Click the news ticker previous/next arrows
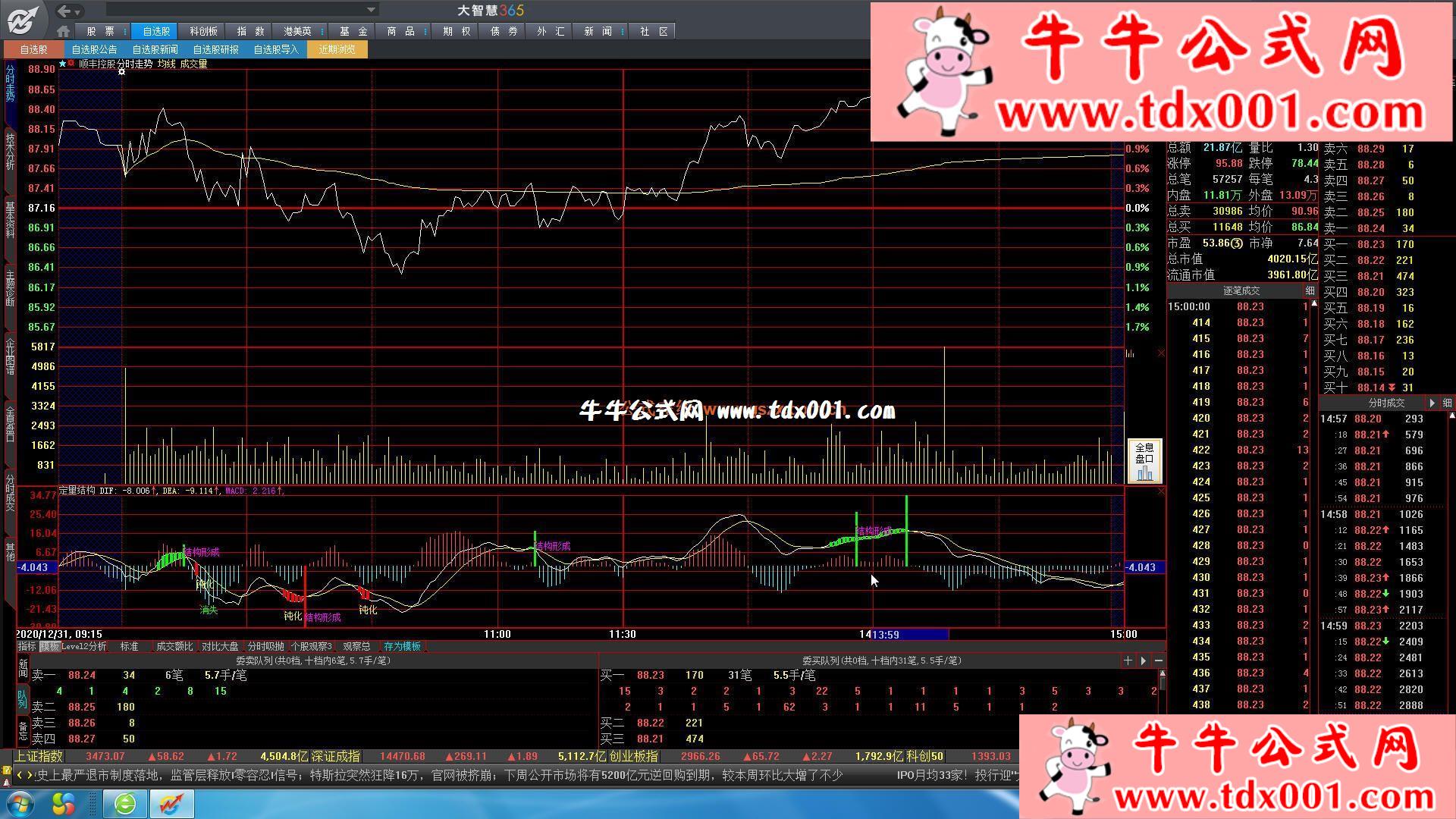This screenshot has height=819, width=1456. coord(24,775)
